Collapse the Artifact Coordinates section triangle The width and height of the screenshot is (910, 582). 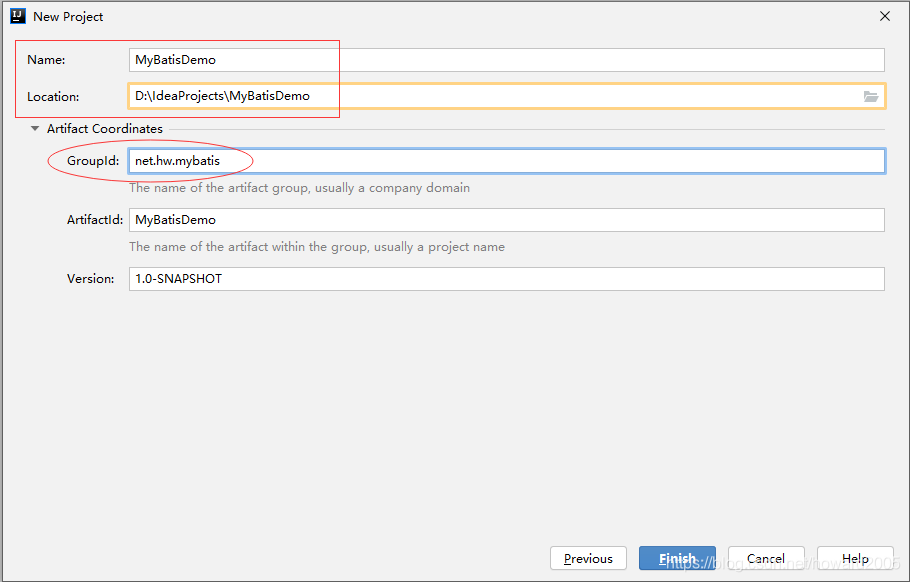35,129
